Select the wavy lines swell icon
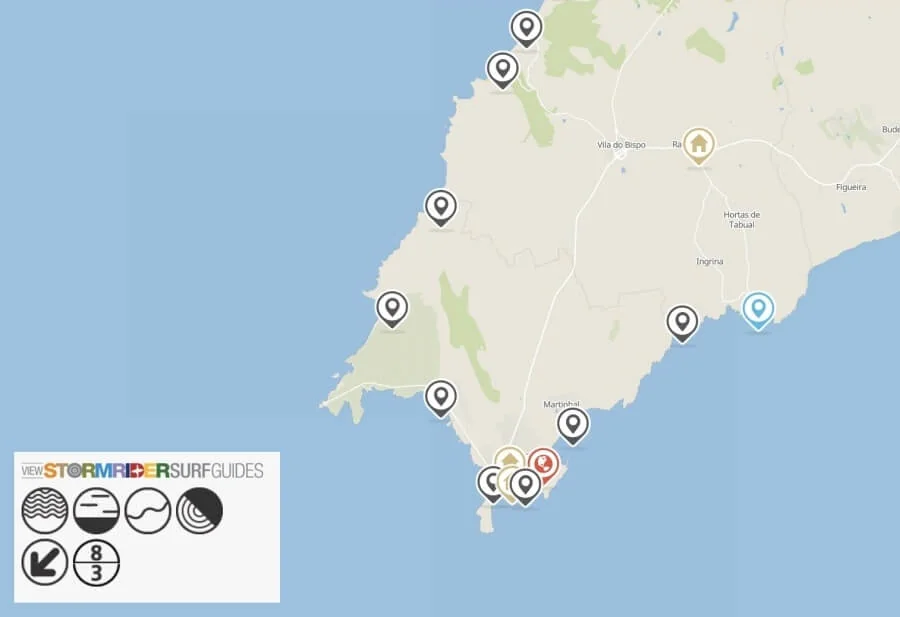The image size is (900, 617). 45,511
